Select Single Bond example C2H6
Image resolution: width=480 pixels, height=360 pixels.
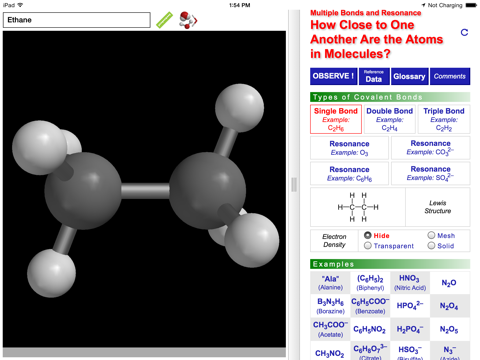point(336,119)
